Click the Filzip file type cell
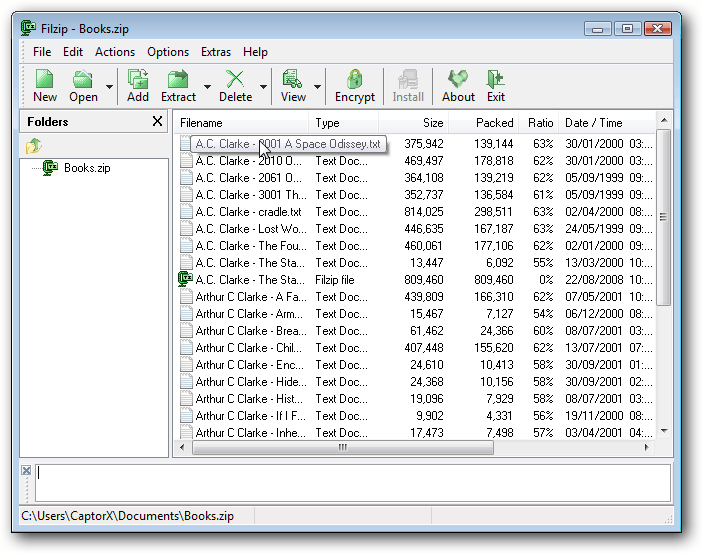Screen dimensions: 702x553 pos(334,280)
